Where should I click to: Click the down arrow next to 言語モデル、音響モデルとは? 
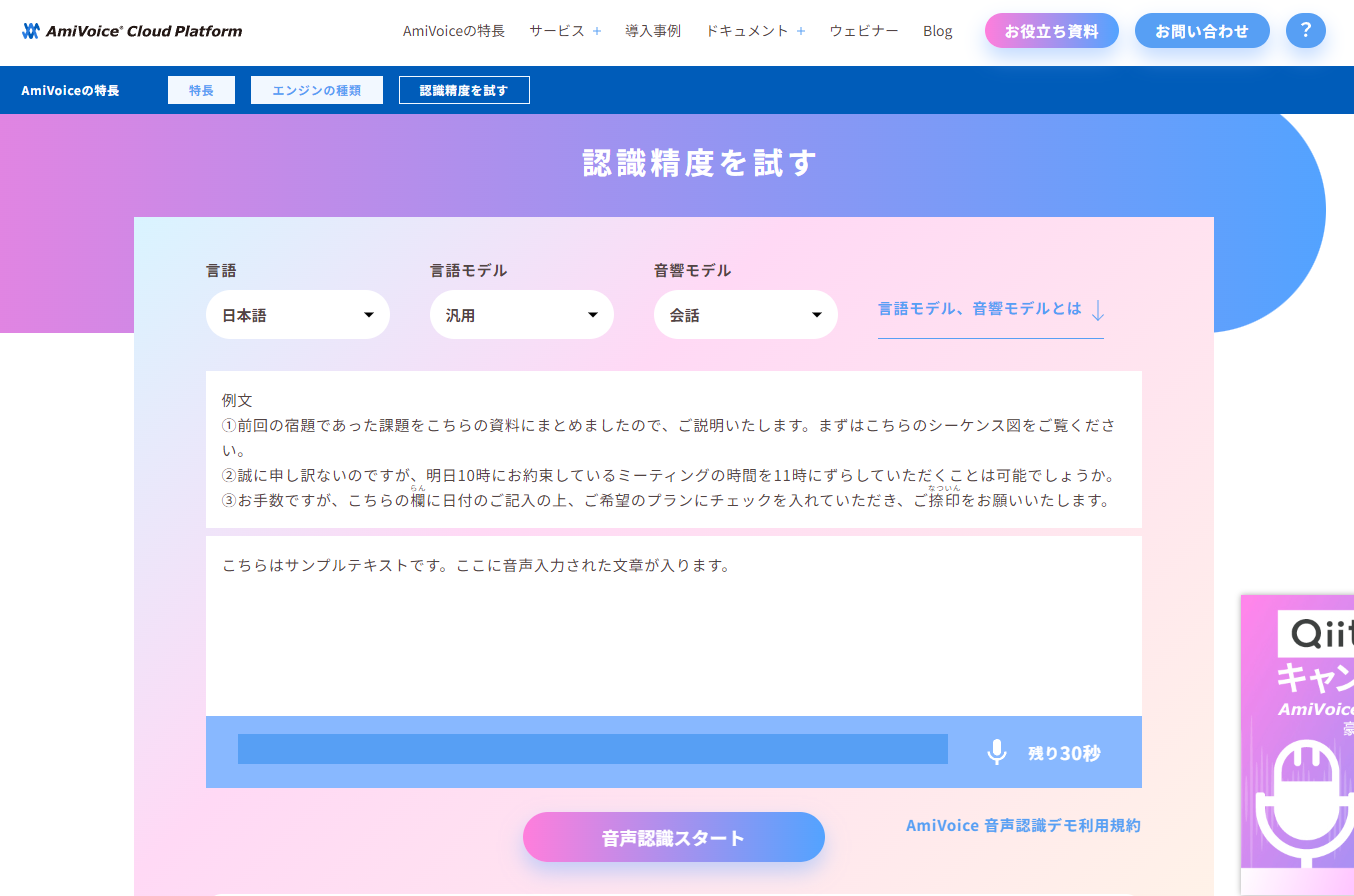coord(1097,311)
